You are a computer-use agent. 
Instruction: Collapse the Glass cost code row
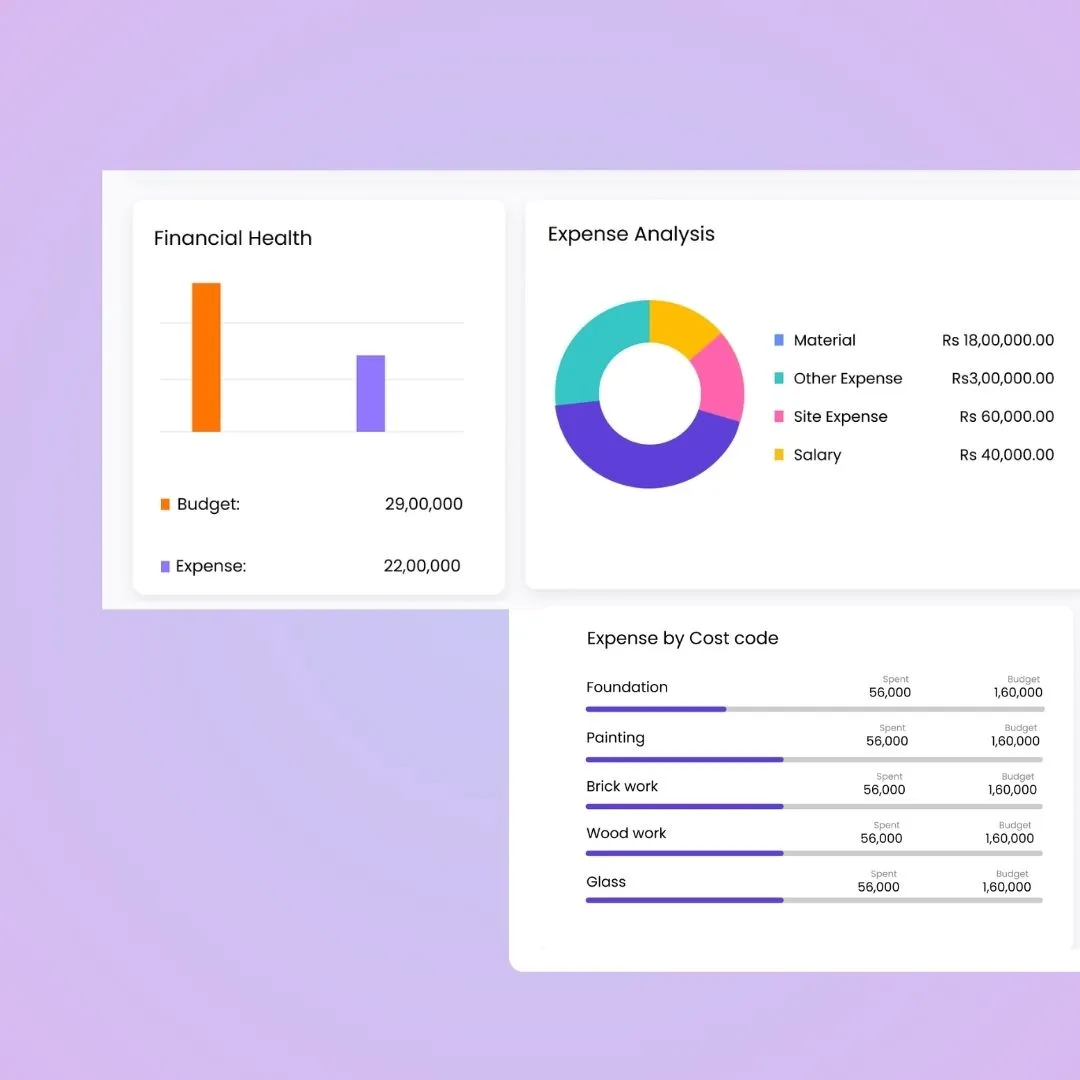point(605,881)
